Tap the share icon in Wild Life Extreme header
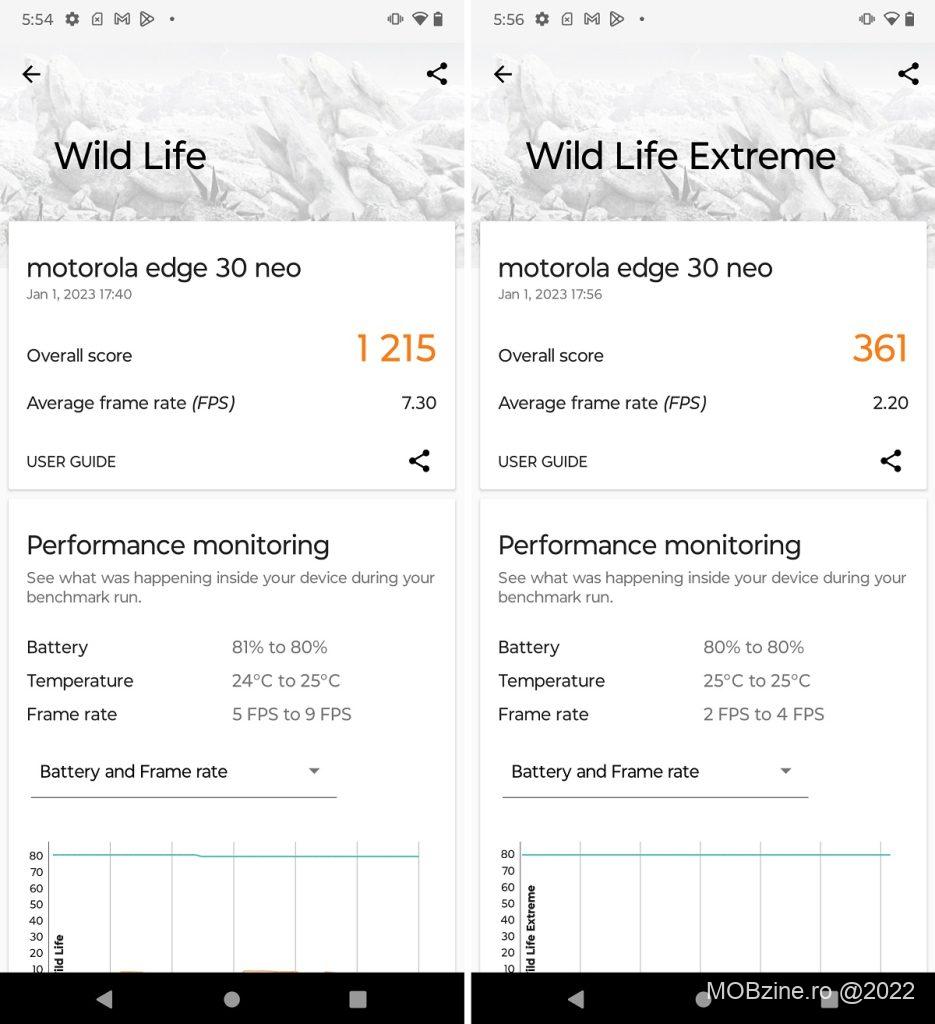The width and height of the screenshot is (935, 1024). 908,73
